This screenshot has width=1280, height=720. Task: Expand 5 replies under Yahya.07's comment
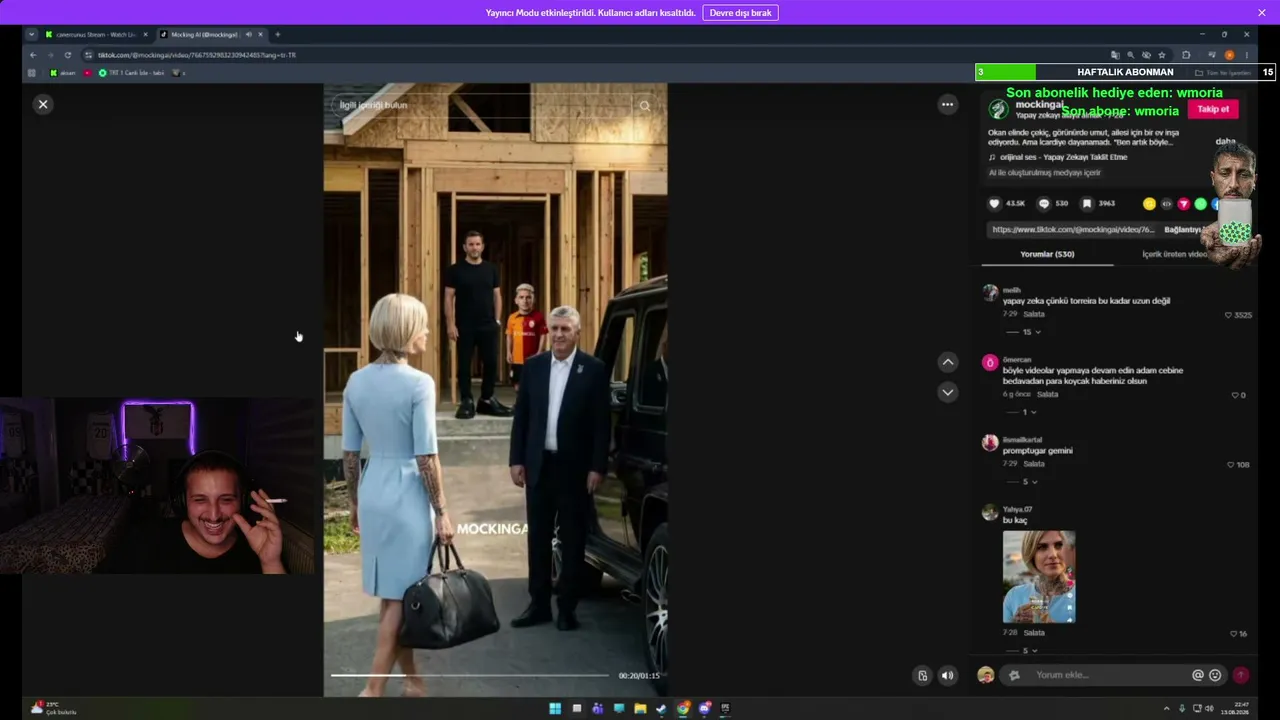click(x=1023, y=651)
